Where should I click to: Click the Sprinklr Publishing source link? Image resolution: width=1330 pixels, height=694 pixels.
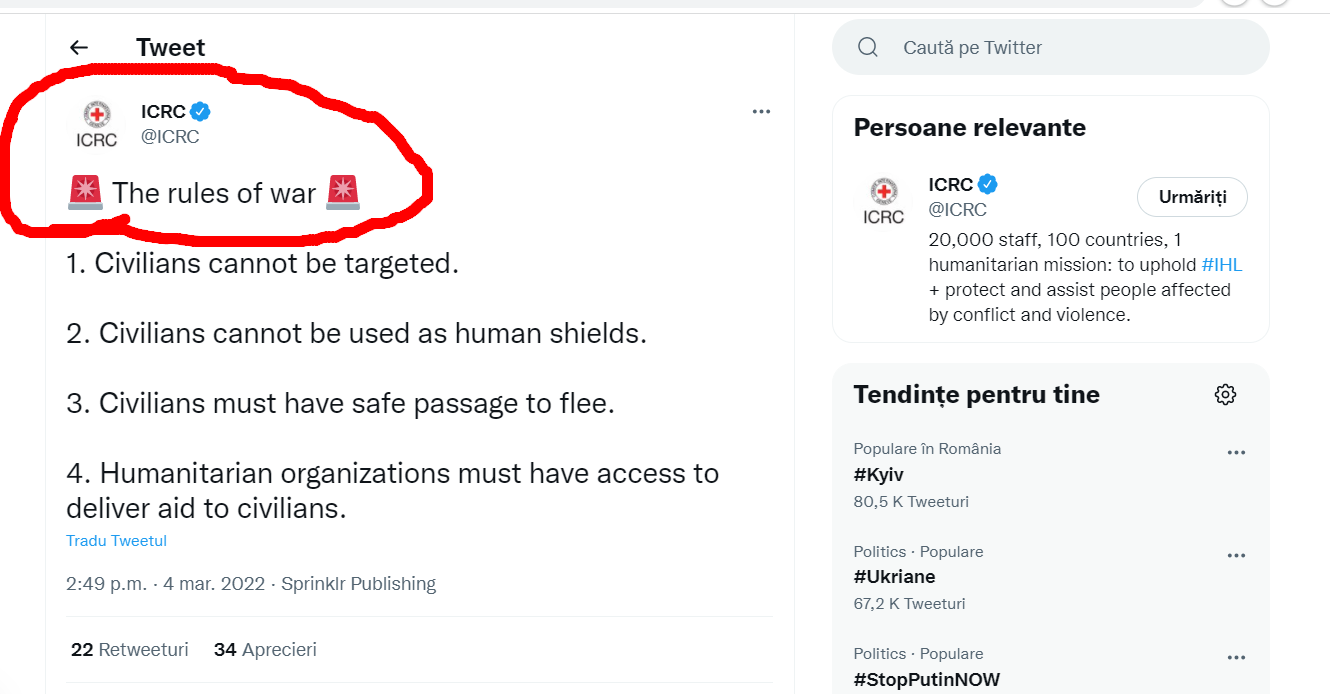tap(358, 584)
